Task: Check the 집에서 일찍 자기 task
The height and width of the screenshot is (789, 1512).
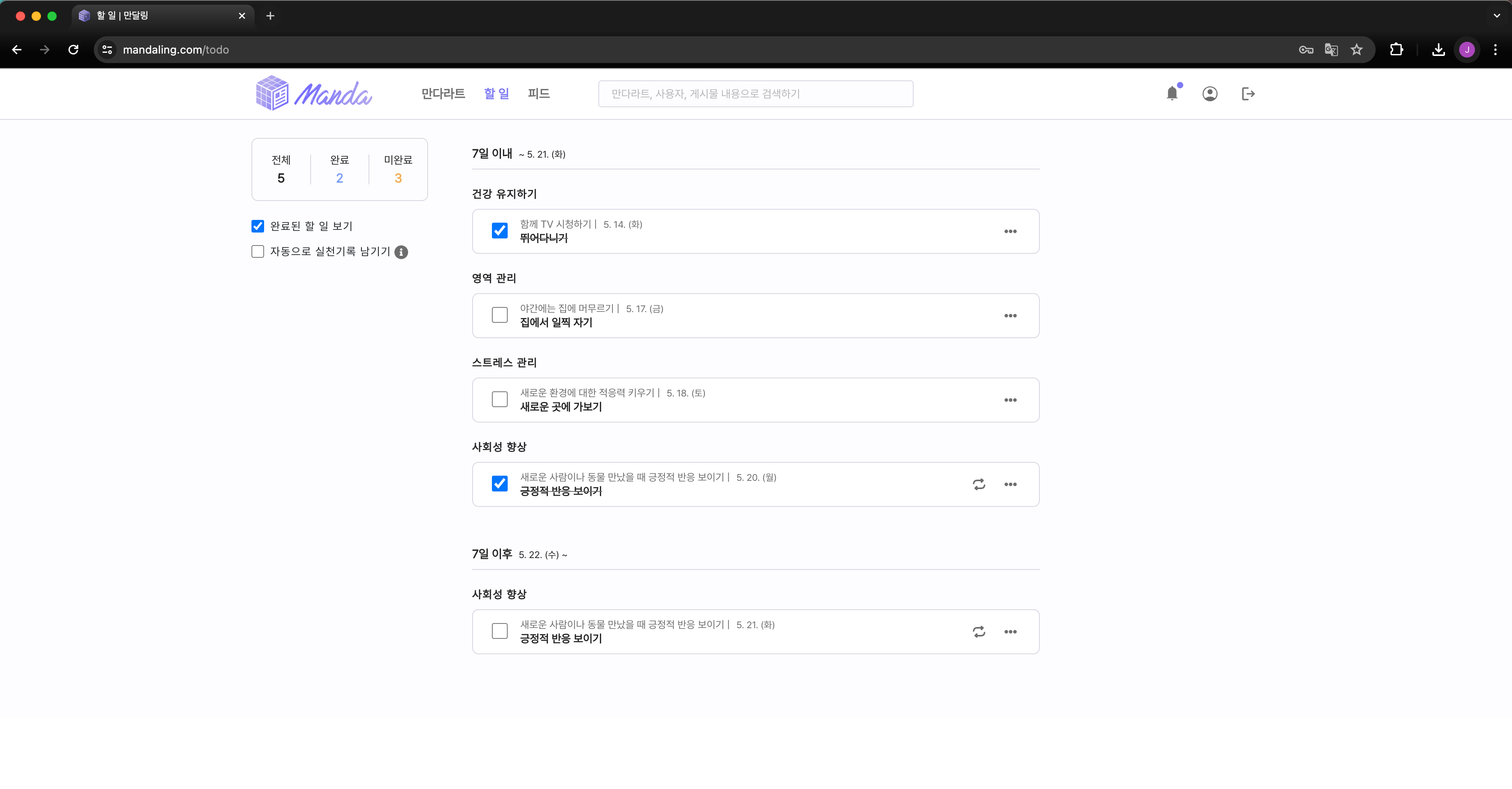Action: click(x=499, y=315)
